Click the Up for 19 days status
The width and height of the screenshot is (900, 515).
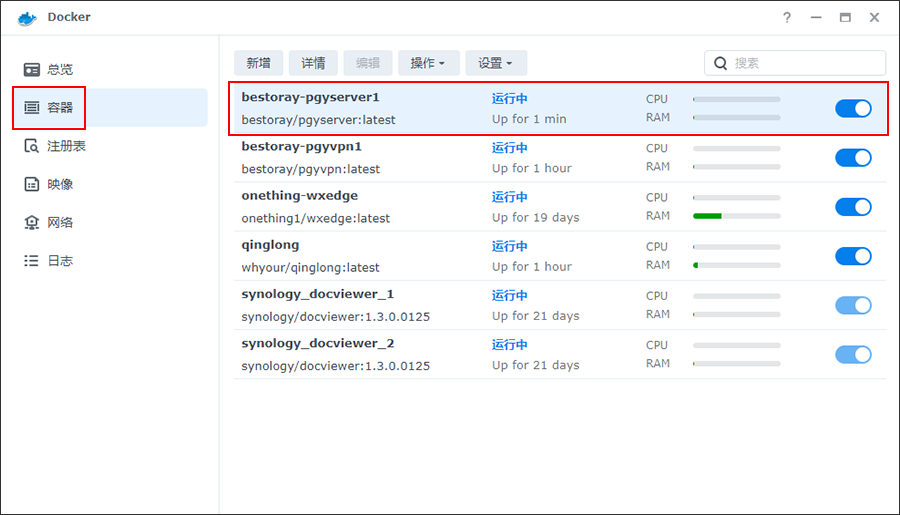click(536, 218)
